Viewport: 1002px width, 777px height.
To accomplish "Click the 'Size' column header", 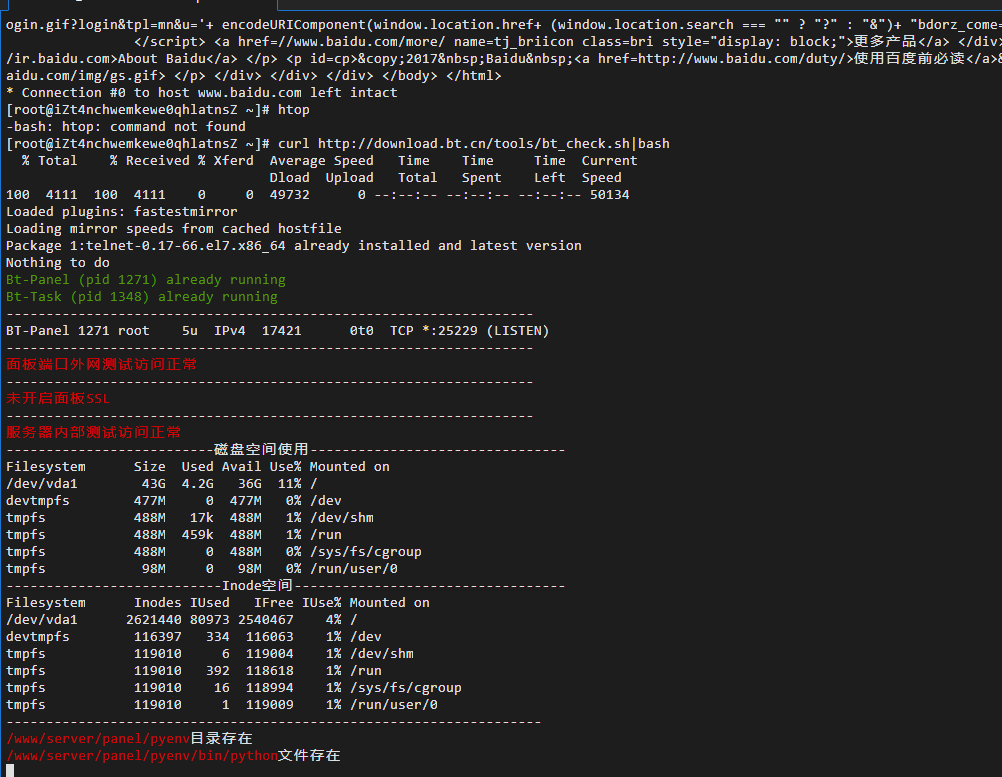I will pos(150,467).
